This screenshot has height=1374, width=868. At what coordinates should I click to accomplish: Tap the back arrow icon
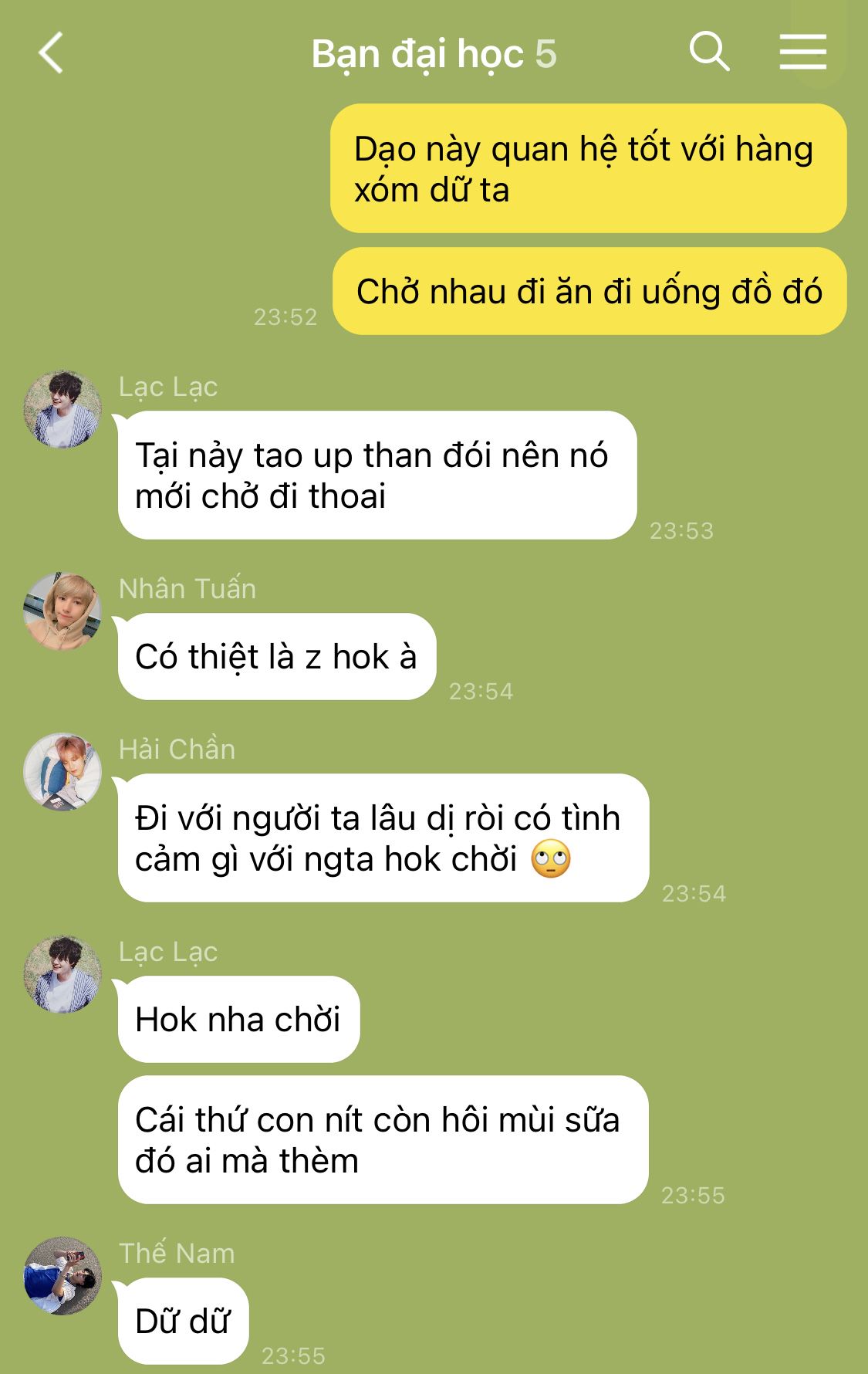[51, 53]
